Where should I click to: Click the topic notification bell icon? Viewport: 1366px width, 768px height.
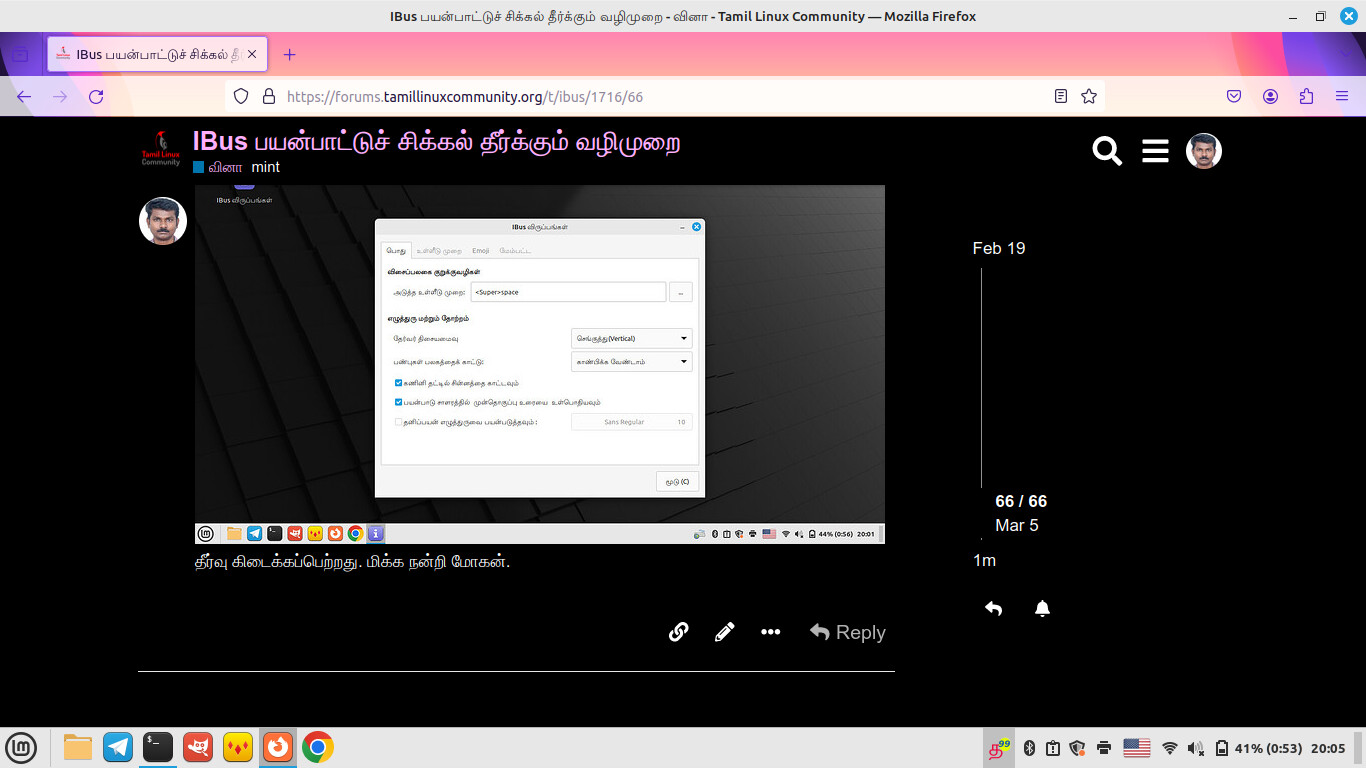click(x=1042, y=608)
